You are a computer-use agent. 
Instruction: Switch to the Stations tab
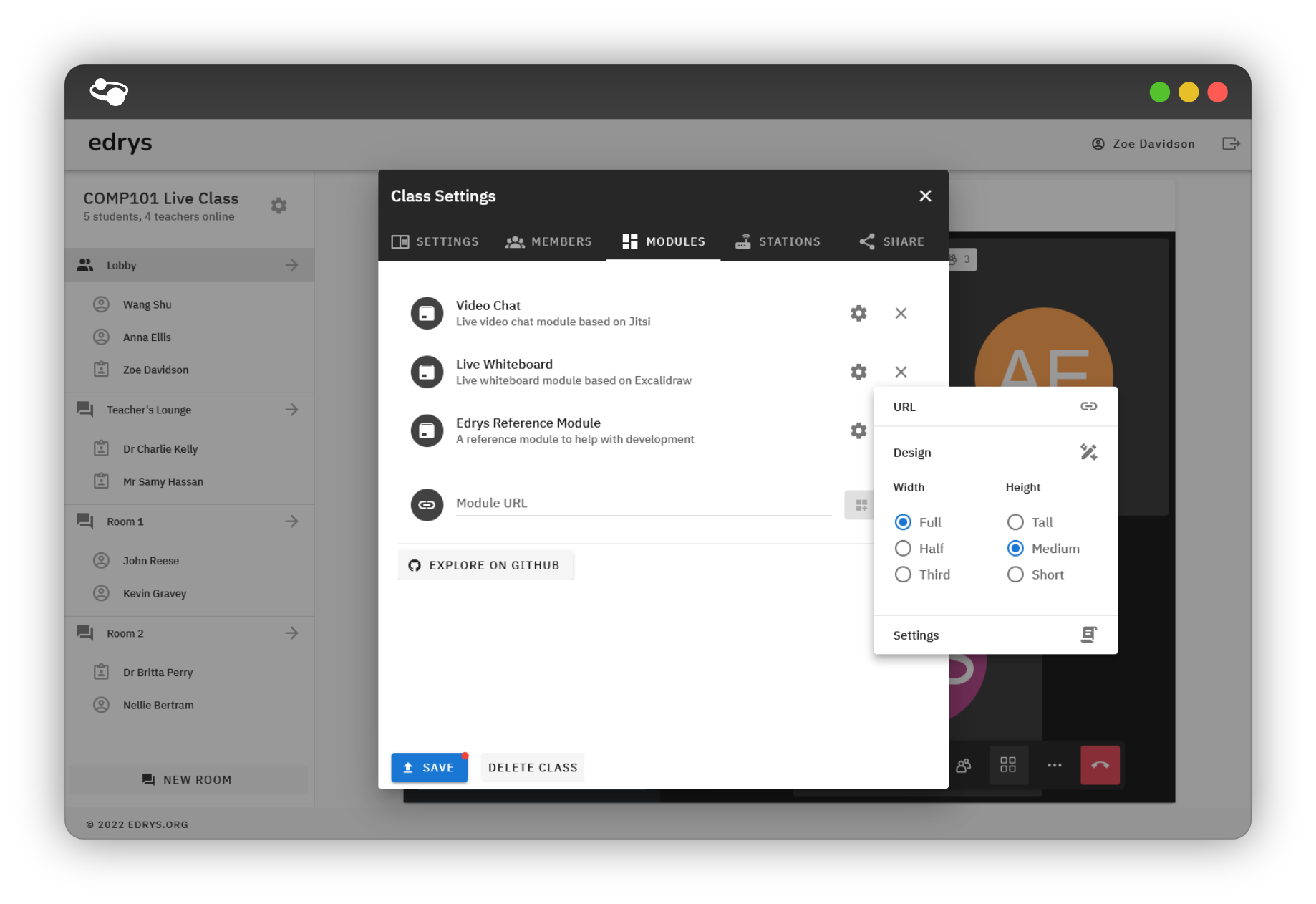point(778,241)
